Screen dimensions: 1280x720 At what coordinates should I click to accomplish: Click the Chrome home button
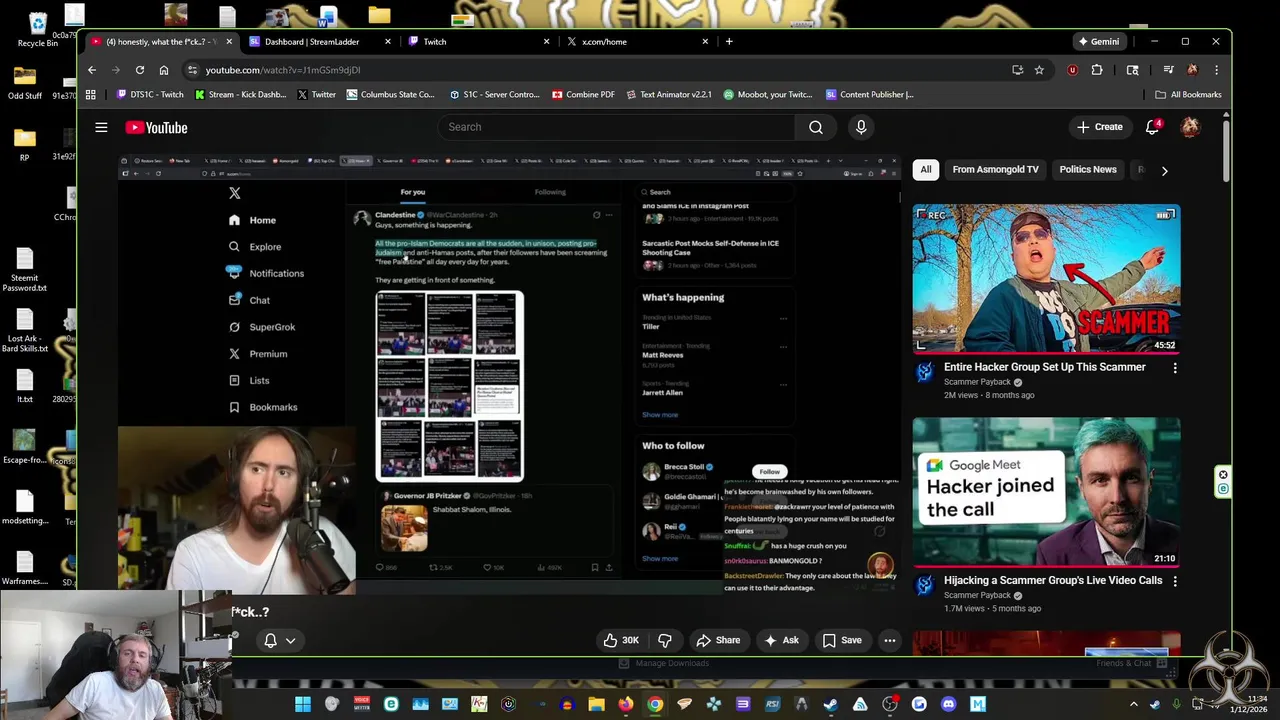click(x=164, y=70)
